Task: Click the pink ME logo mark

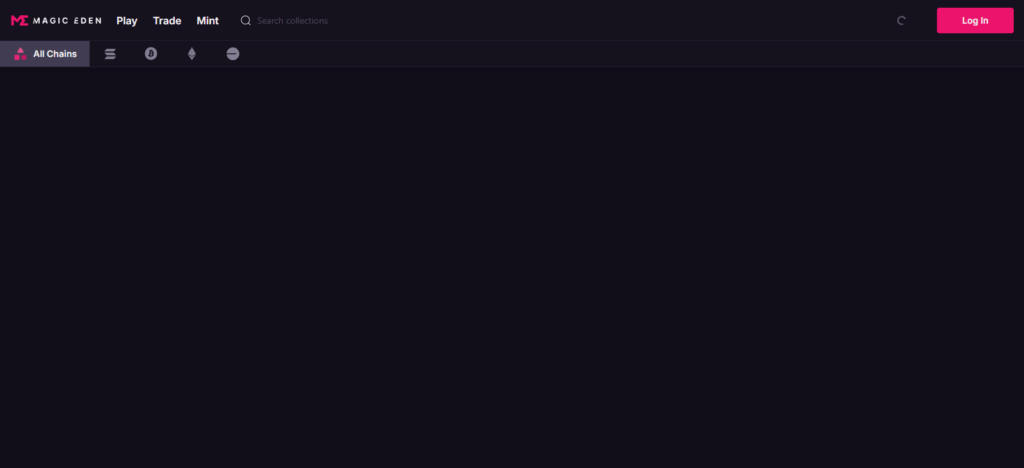Action: [x=20, y=20]
